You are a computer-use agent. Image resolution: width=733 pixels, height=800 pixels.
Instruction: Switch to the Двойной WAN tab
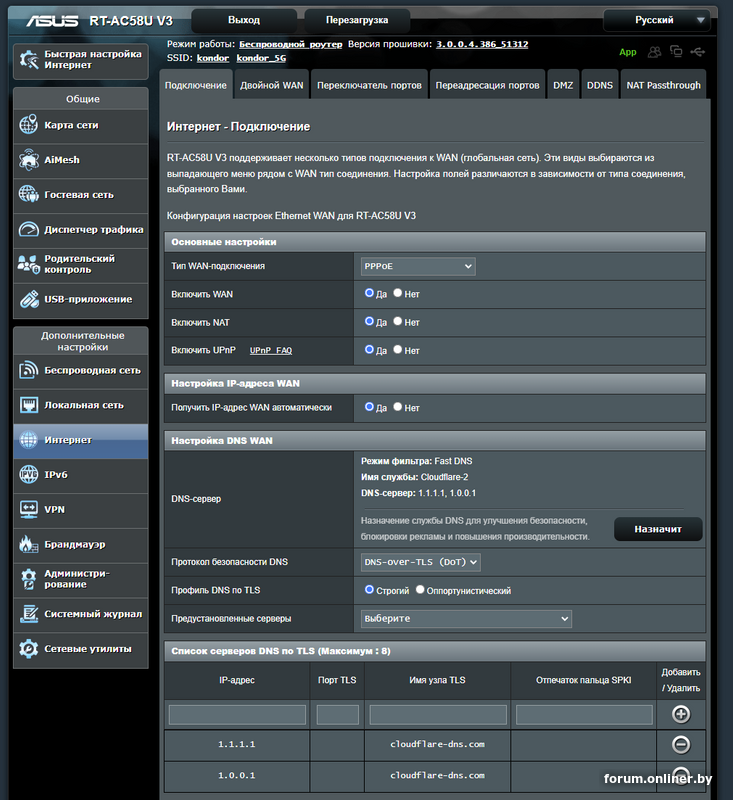click(x=272, y=85)
